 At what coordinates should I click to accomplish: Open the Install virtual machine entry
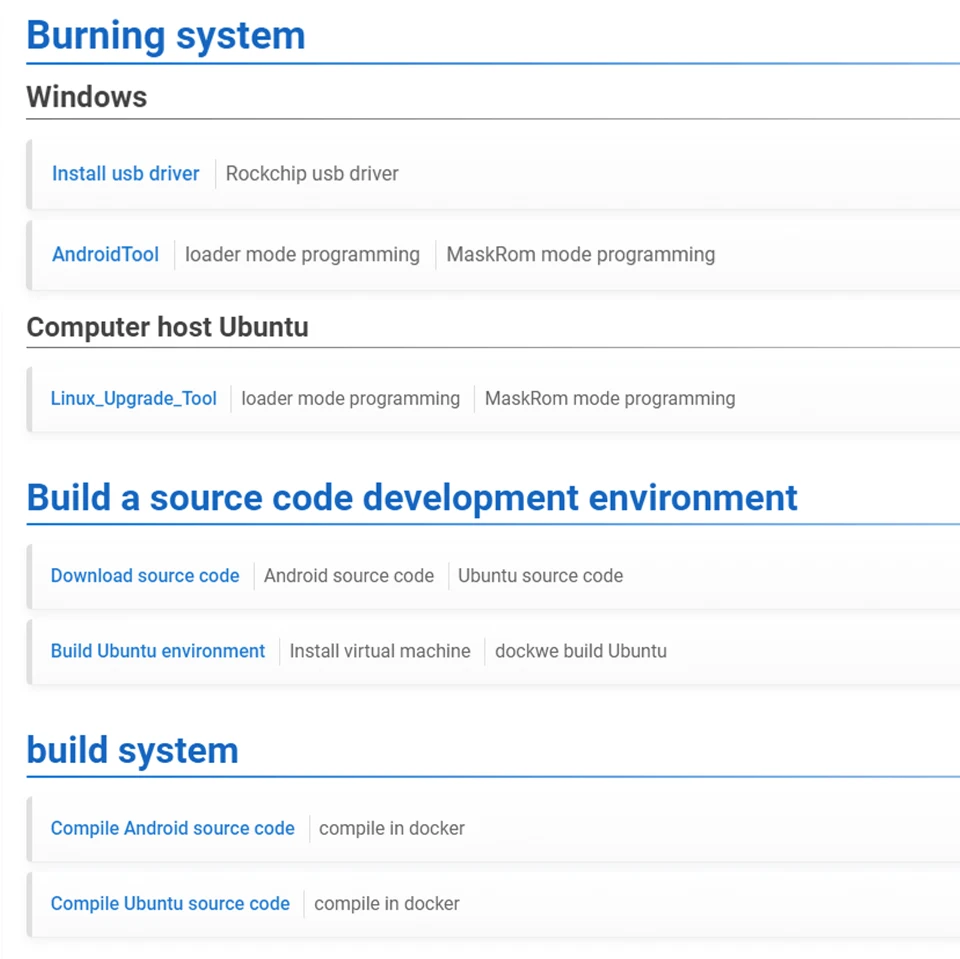pyautogui.click(x=380, y=651)
